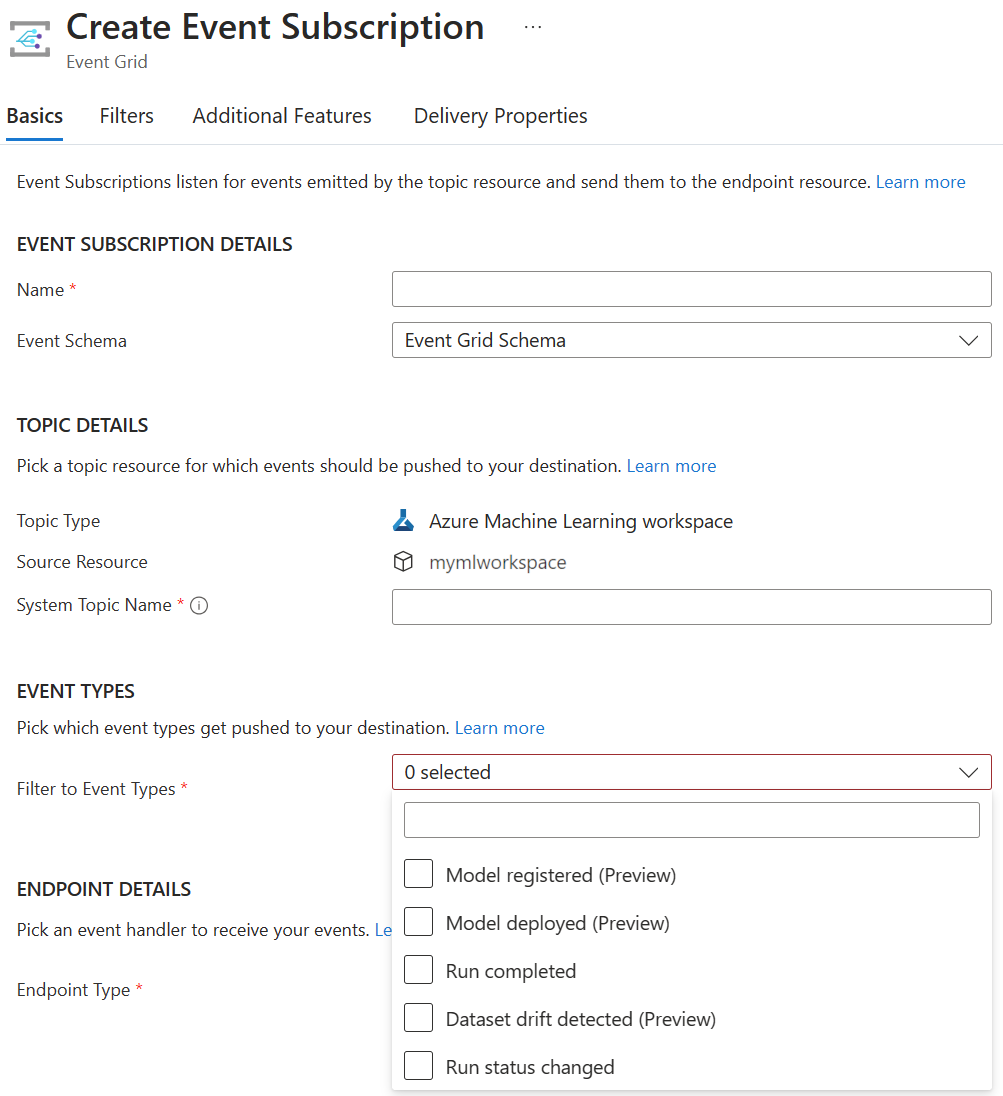Open the Event Schema dropdown
This screenshot has height=1096, width=1003.
(967, 340)
